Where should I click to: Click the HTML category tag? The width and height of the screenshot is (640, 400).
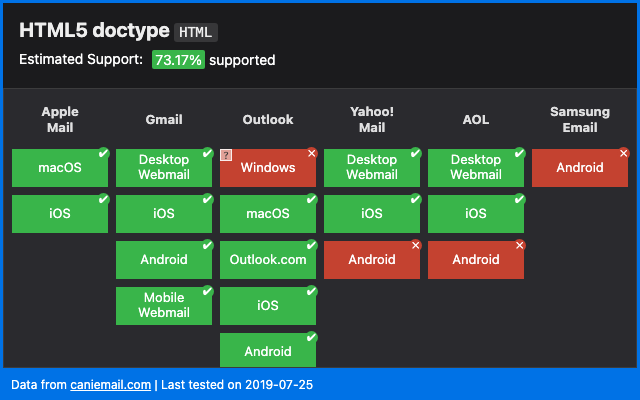click(196, 32)
